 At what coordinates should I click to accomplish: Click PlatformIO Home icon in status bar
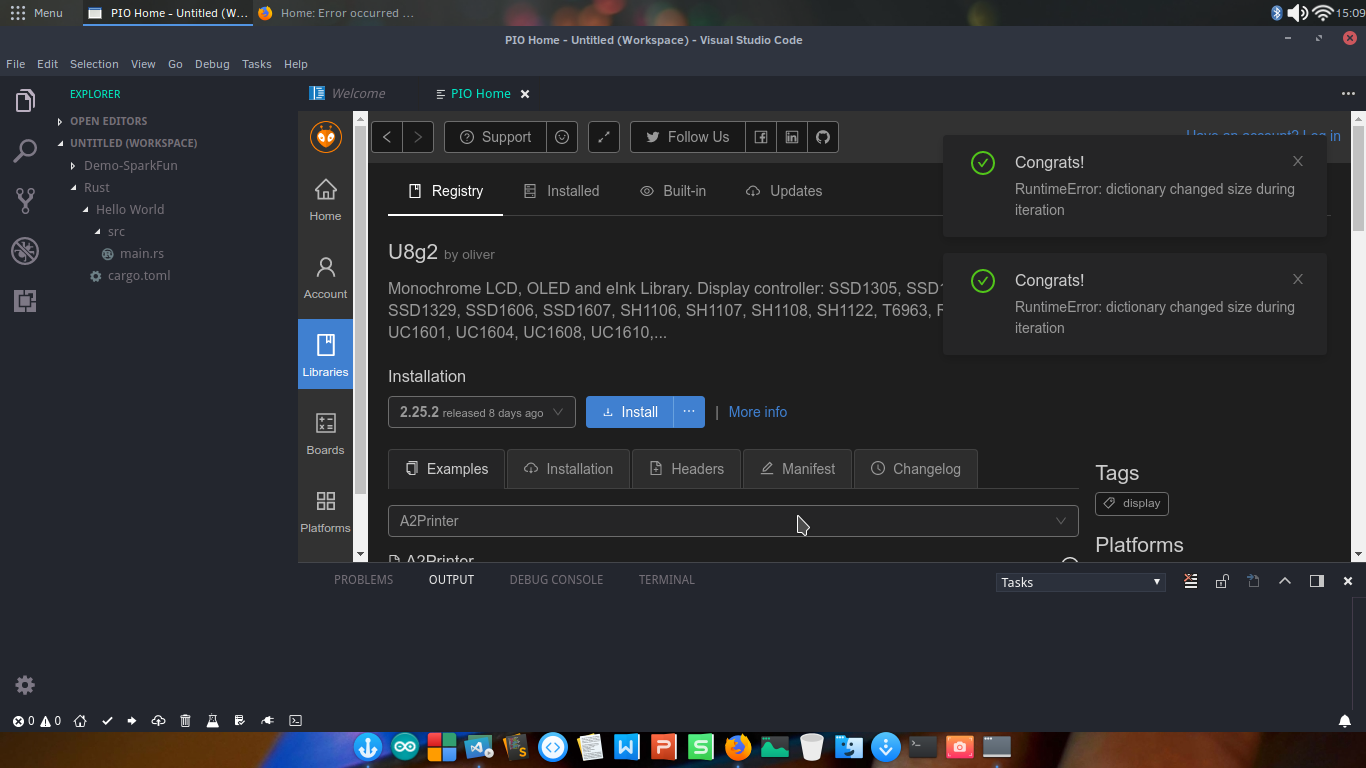(x=81, y=720)
